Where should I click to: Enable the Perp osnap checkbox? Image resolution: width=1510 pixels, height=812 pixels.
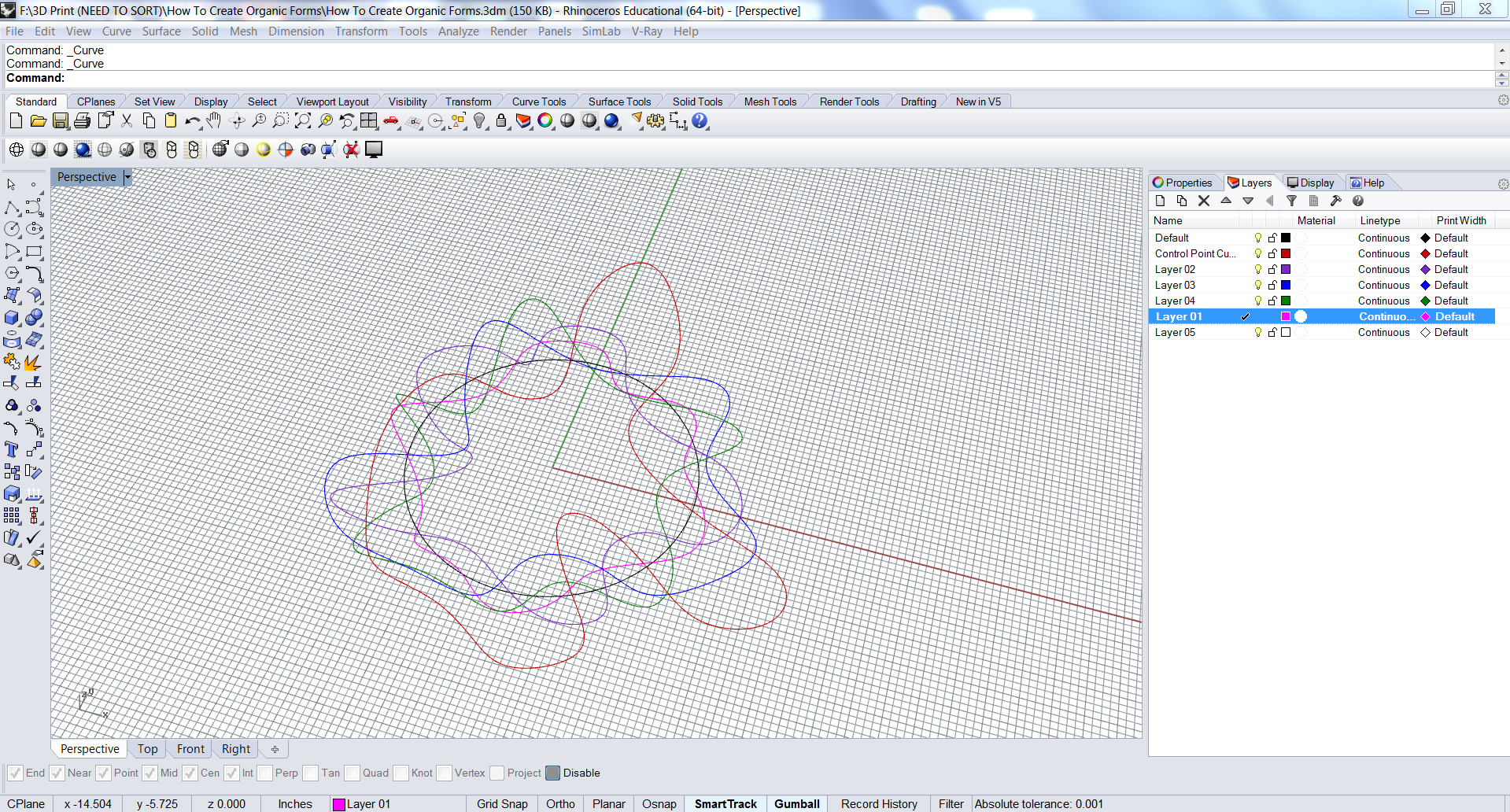(x=264, y=773)
